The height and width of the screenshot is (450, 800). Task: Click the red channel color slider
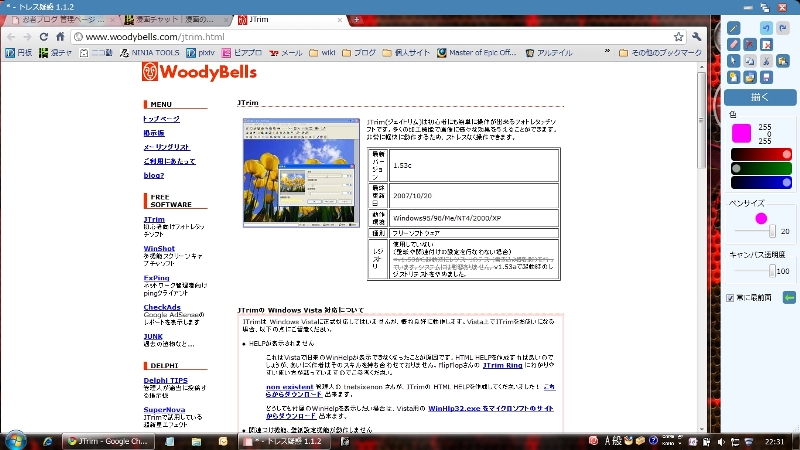[x=761, y=154]
